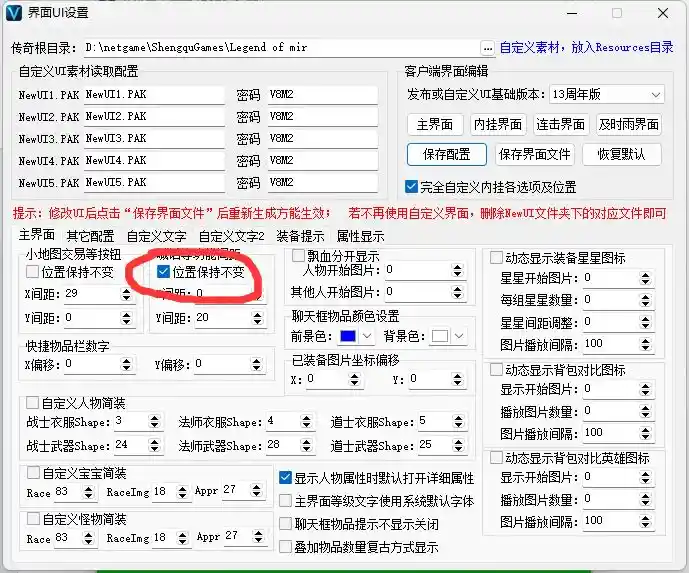Switch to 自定义文字 tab
Screen dimensions: 689x573
click(156, 236)
